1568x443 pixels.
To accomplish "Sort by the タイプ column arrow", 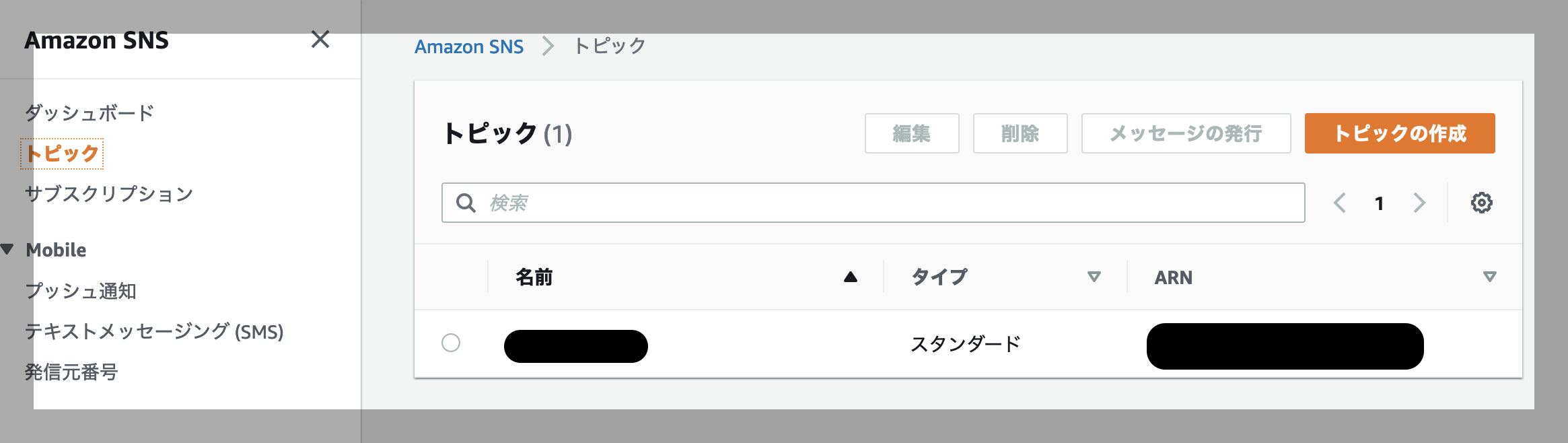I will [x=1096, y=277].
